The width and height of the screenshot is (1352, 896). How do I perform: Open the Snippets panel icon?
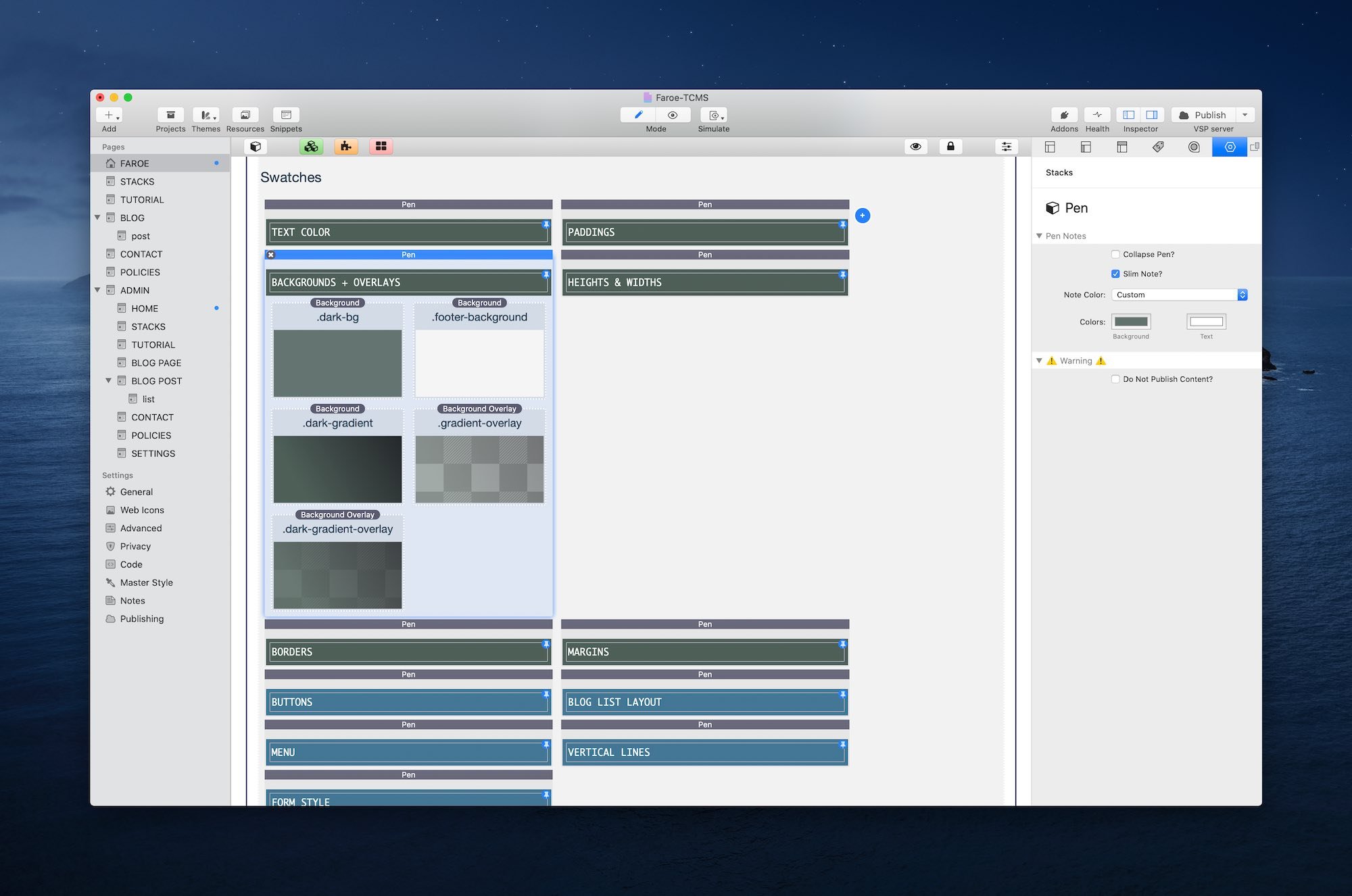pyautogui.click(x=286, y=116)
